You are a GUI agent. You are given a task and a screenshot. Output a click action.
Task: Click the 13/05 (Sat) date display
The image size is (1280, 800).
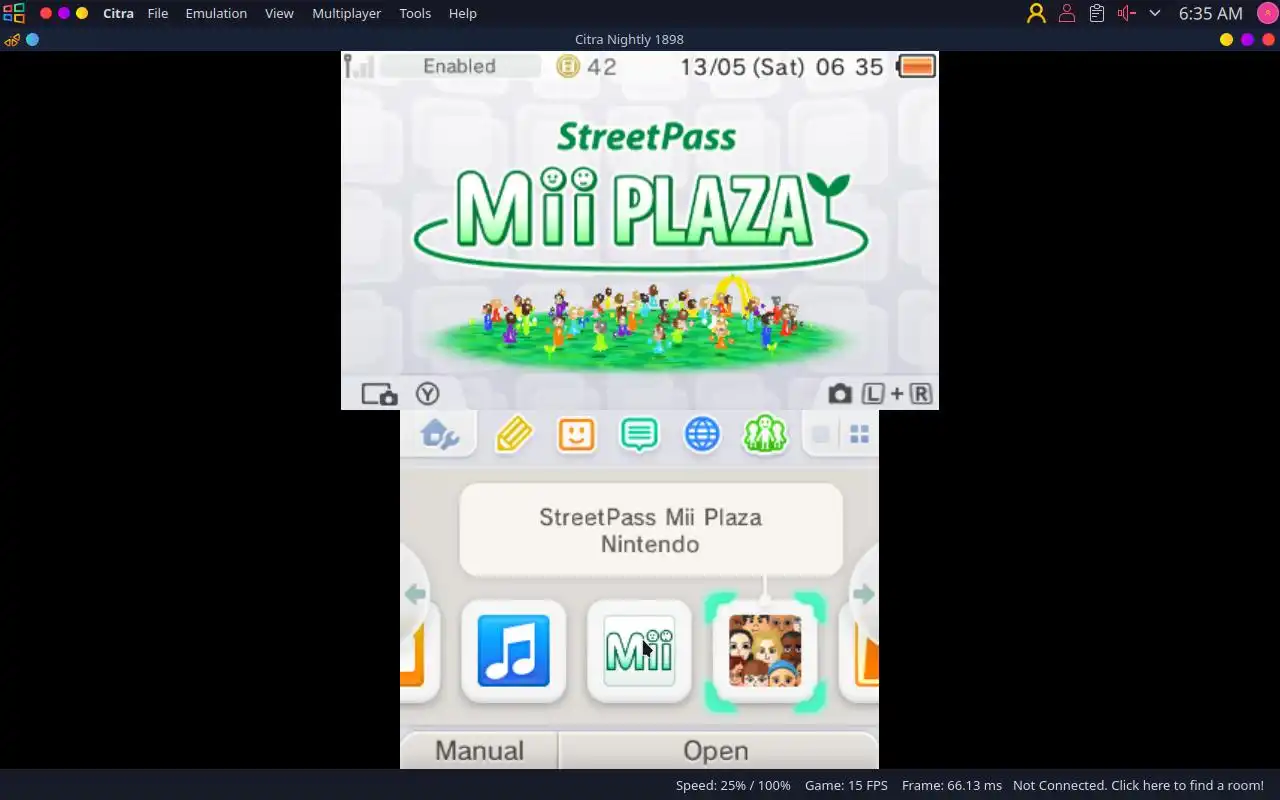click(x=743, y=67)
